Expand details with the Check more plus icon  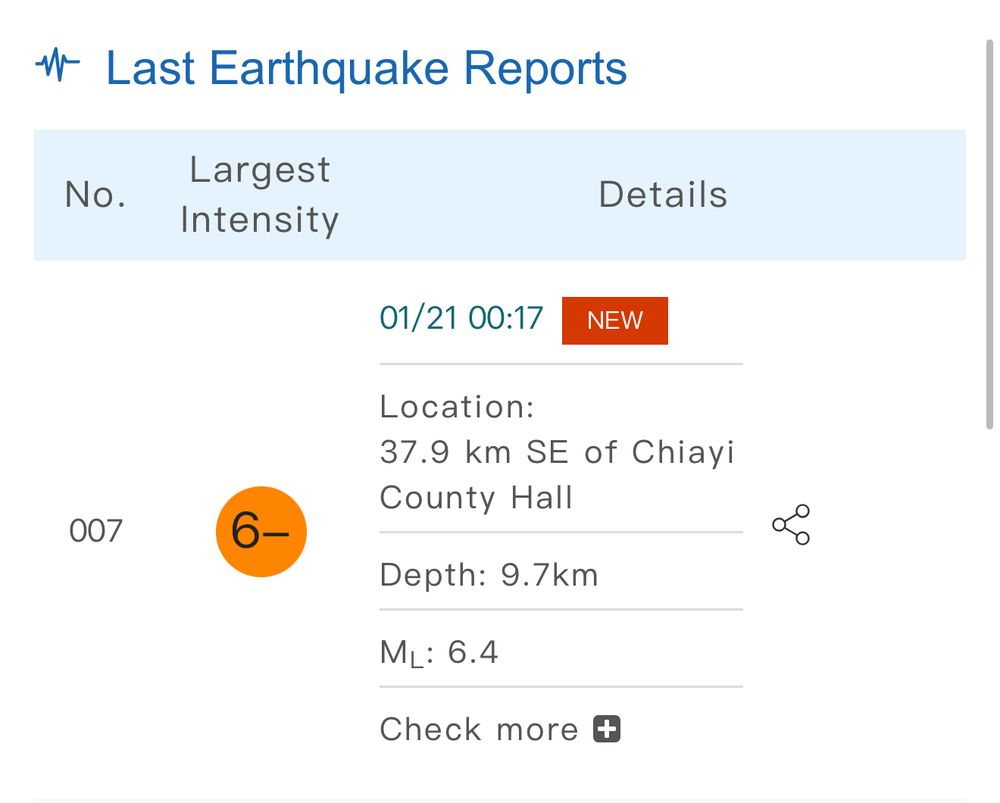607,728
